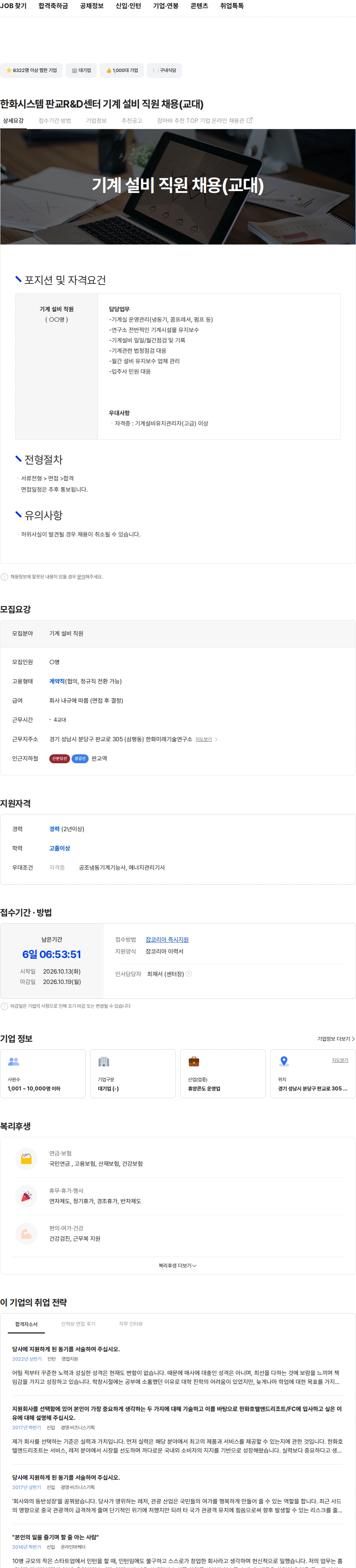
Task: Click the 8322명 이상 찜한 기업 badge
Action: [x=31, y=70]
